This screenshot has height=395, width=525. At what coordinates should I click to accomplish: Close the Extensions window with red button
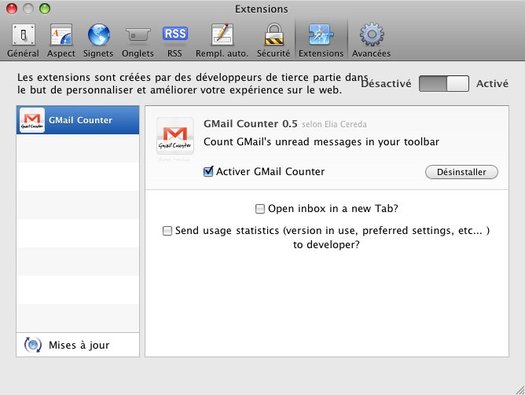(12, 8)
